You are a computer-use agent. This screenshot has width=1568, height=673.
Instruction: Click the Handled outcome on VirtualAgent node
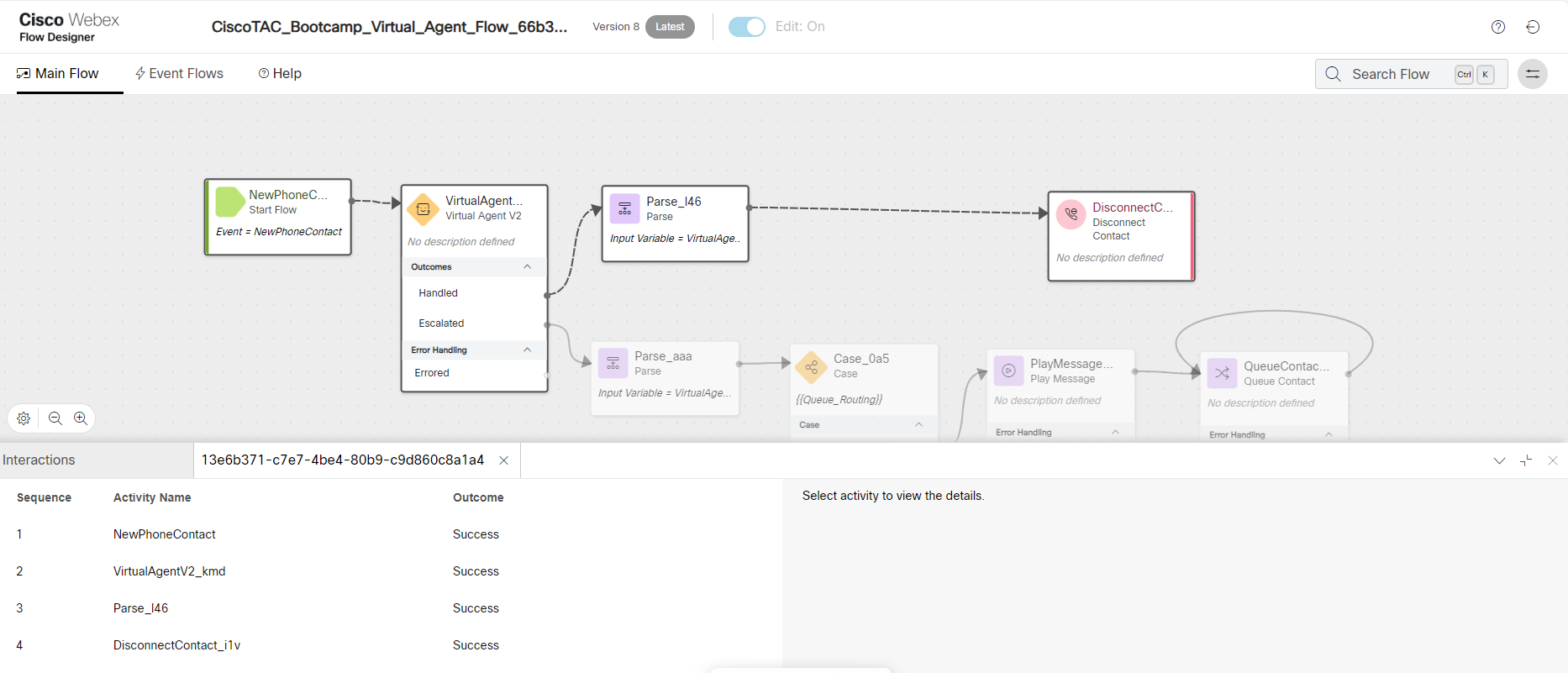coord(438,293)
